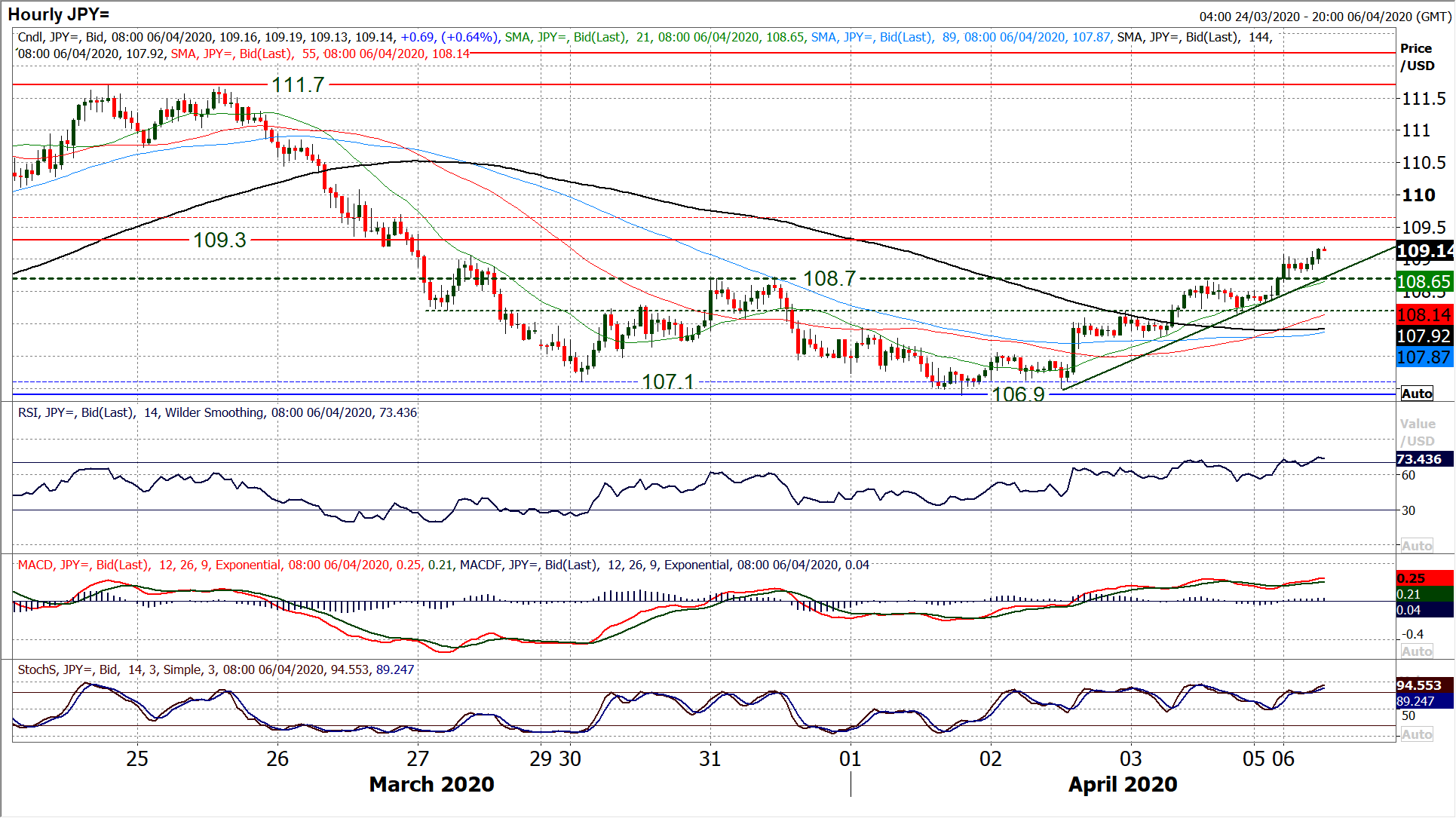The image size is (1456, 818).
Task: Select the 106.9 support level label
Action: pyautogui.click(x=1019, y=394)
